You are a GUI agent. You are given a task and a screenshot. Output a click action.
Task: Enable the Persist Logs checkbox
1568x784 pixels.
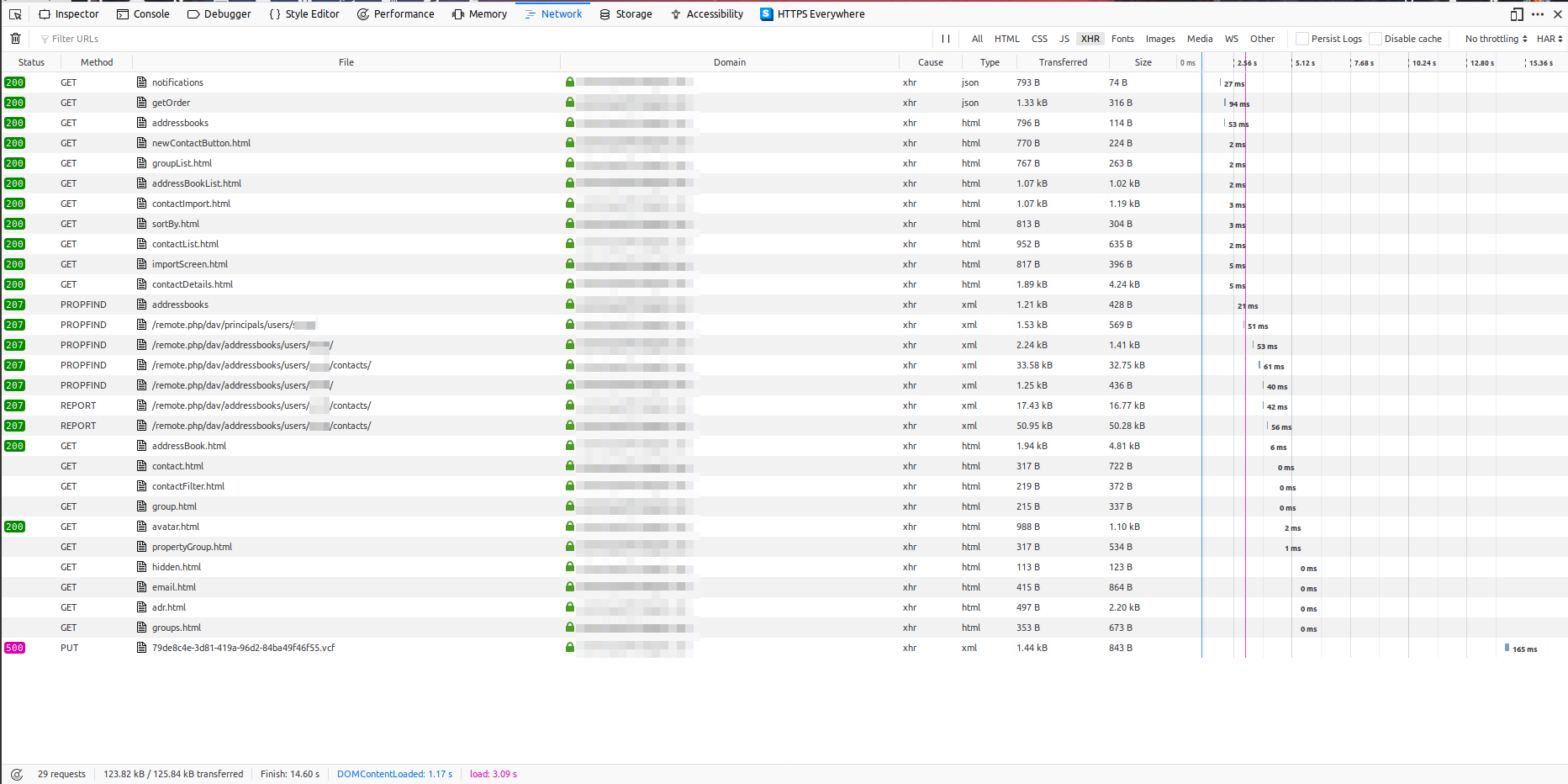click(x=1302, y=39)
